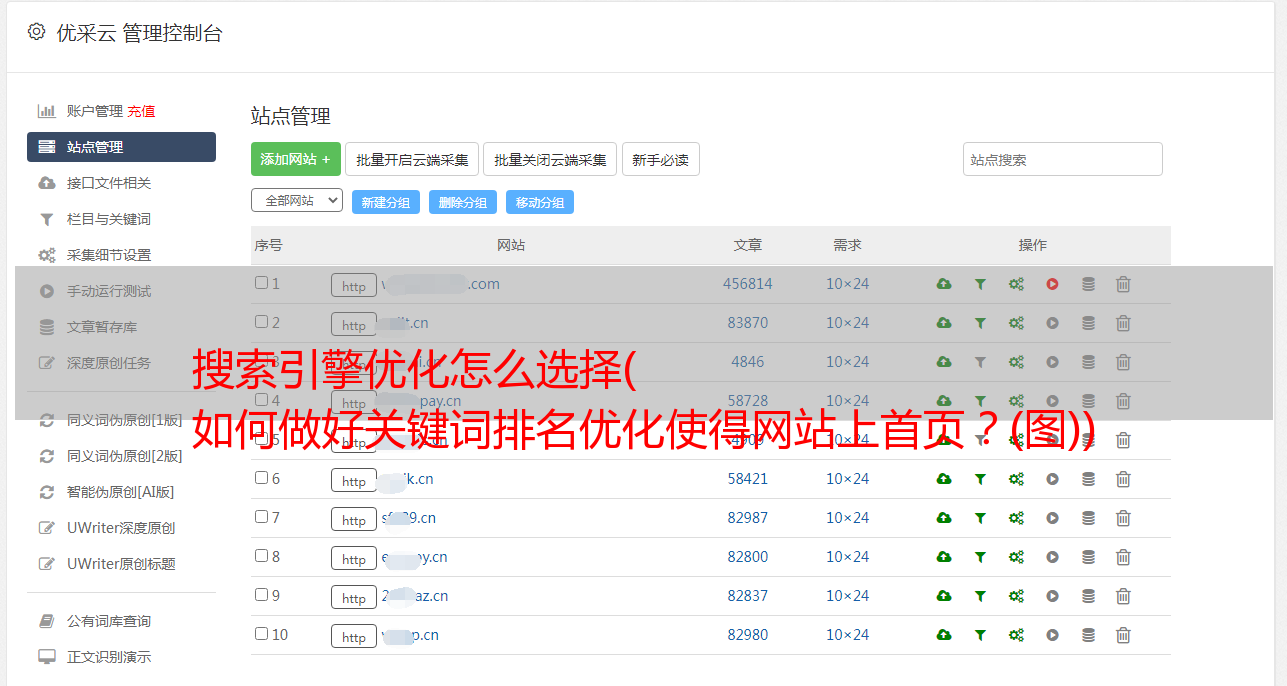1287x686 pixels.
Task: Open 手动运行测试 in the sidebar
Action: (x=109, y=291)
